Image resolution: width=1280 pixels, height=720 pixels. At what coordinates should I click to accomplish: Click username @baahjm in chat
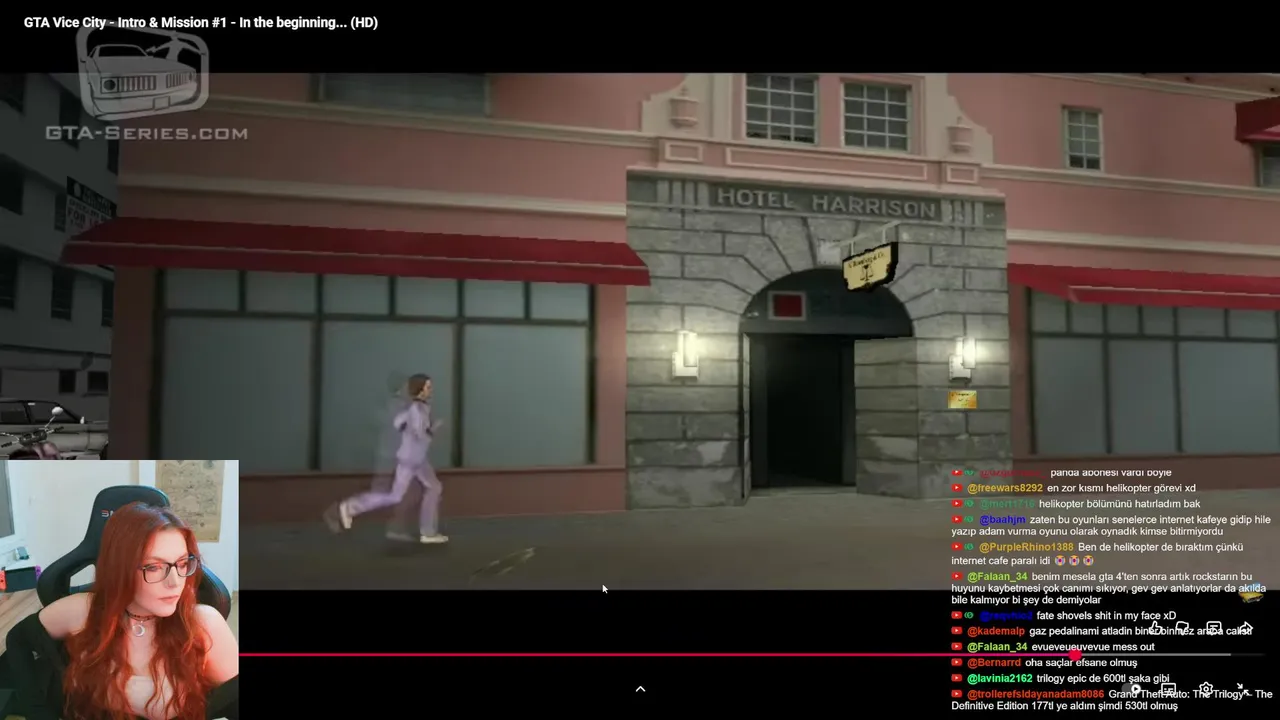1003,520
